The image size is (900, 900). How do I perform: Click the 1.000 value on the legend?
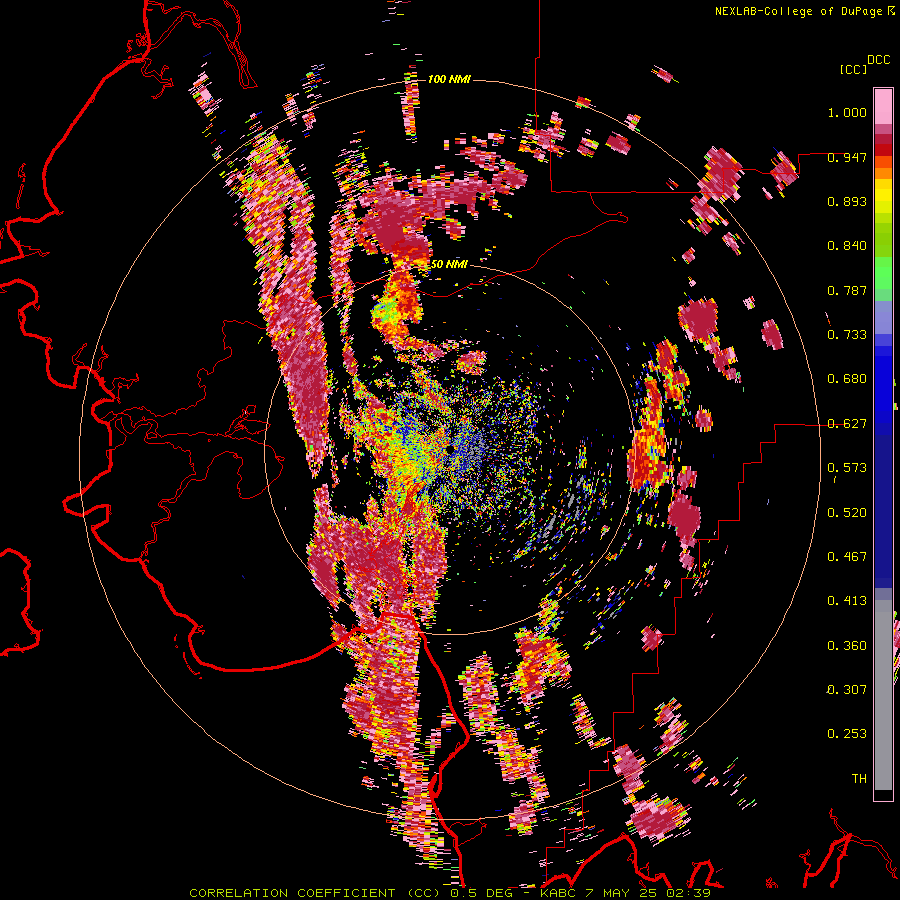pos(847,112)
